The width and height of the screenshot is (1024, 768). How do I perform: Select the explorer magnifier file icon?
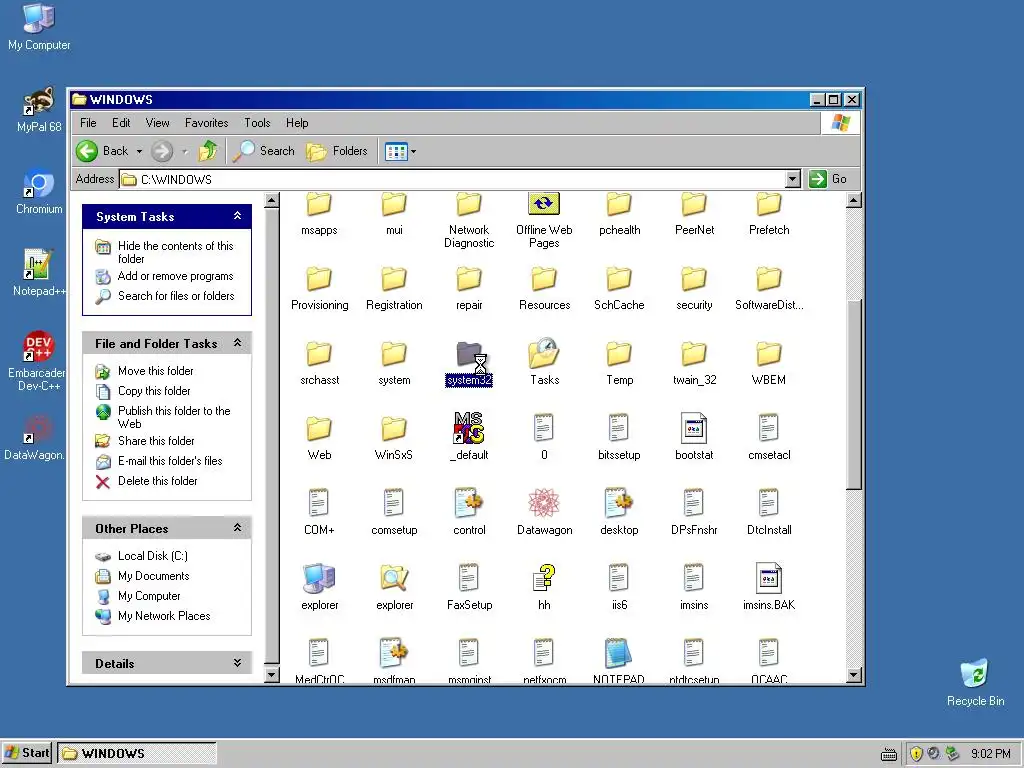[x=394, y=578]
